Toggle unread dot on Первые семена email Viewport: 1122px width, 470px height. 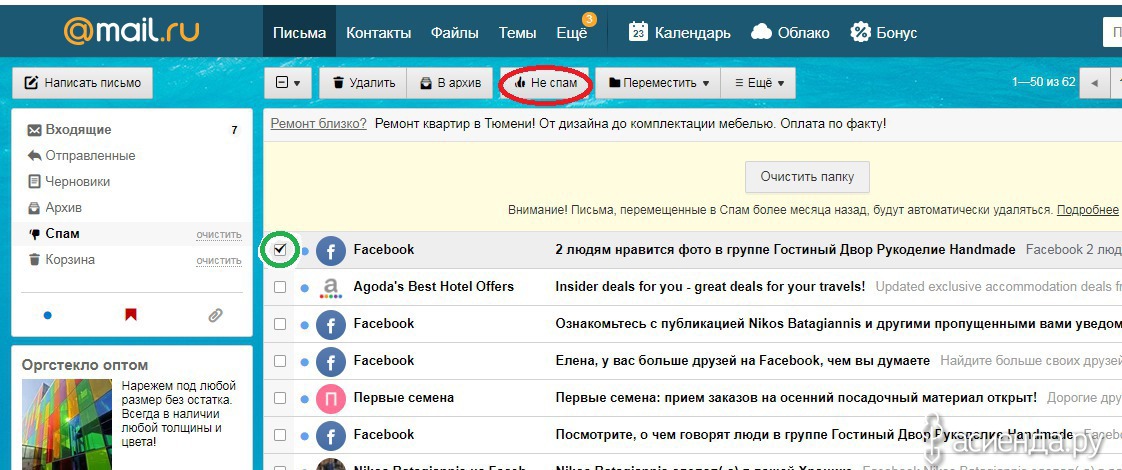[x=304, y=398]
